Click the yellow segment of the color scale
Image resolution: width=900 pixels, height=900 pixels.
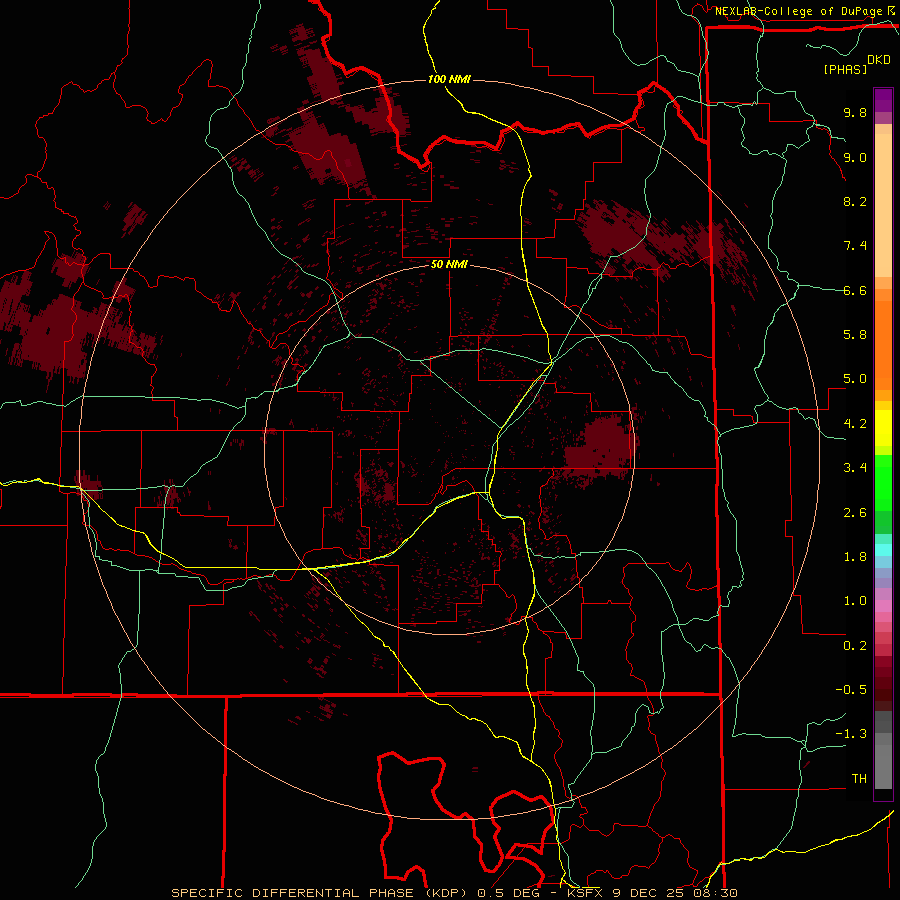[x=883, y=428]
